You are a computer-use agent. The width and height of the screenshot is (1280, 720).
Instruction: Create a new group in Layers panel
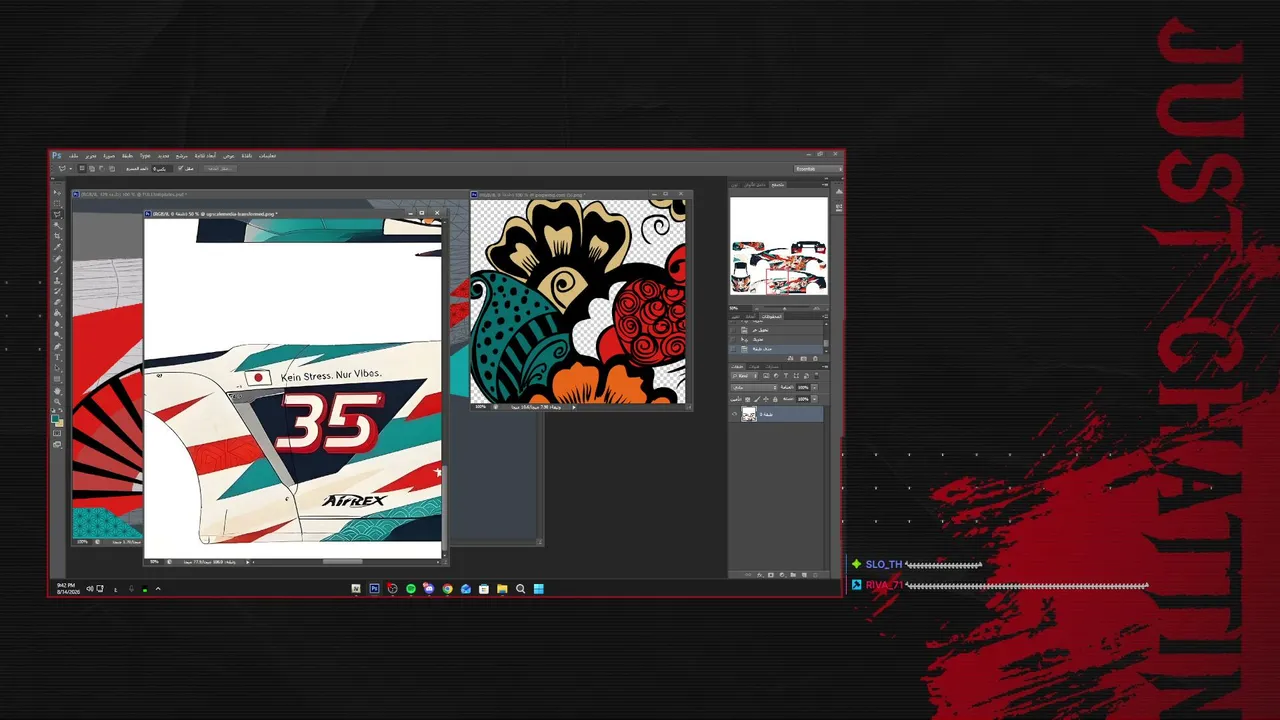(x=793, y=575)
